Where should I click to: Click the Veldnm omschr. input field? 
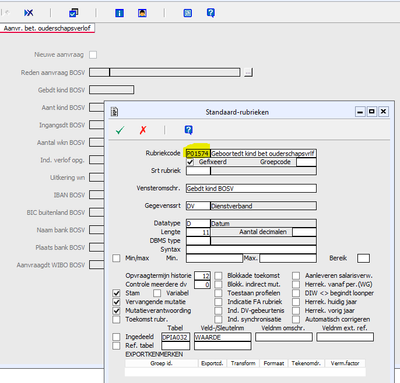284,337
